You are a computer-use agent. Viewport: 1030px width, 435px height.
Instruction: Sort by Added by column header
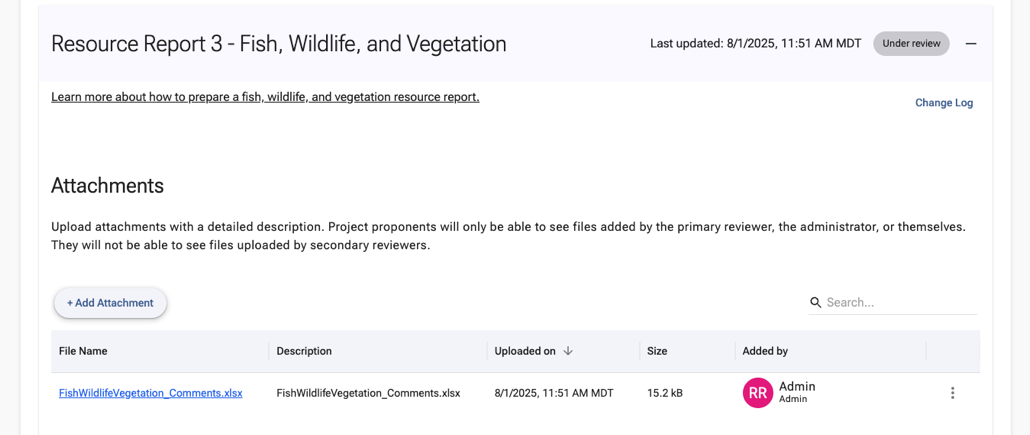click(x=765, y=351)
